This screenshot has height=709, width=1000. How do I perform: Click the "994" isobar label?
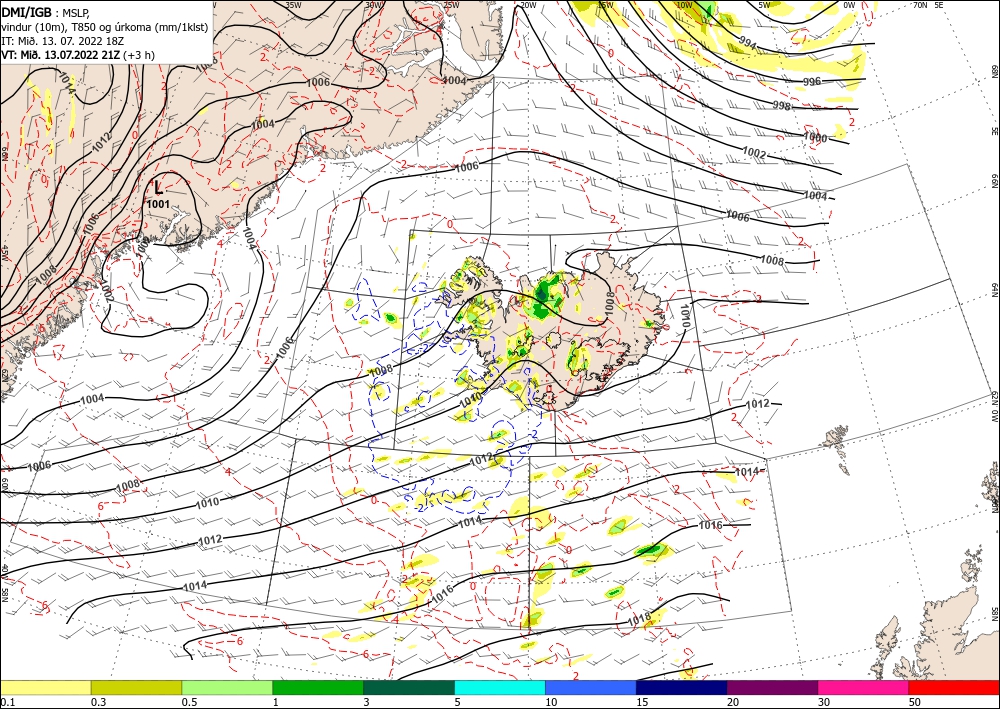[747, 43]
